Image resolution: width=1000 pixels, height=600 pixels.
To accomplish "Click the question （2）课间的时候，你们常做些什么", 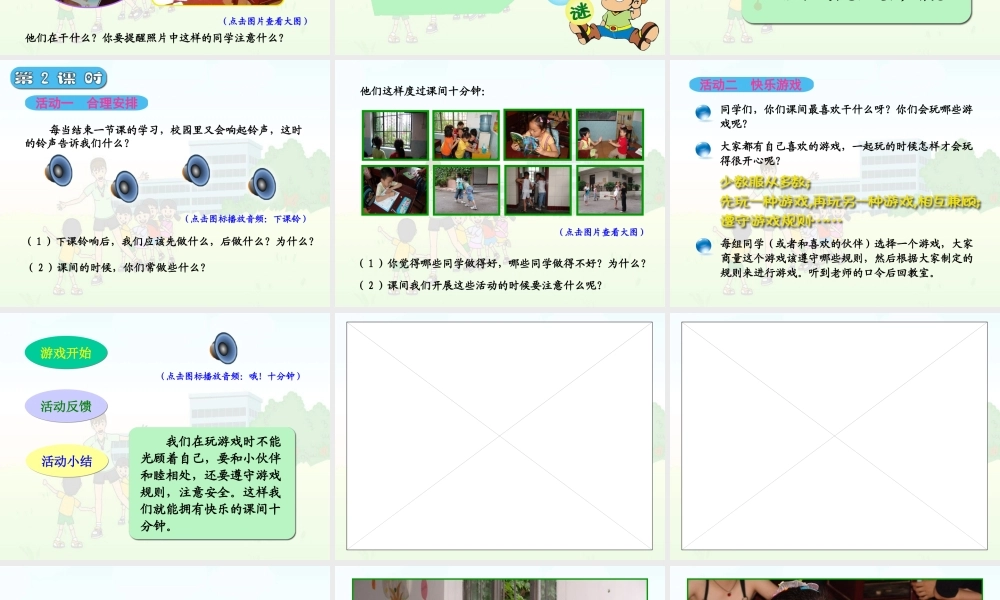I will click(116, 267).
